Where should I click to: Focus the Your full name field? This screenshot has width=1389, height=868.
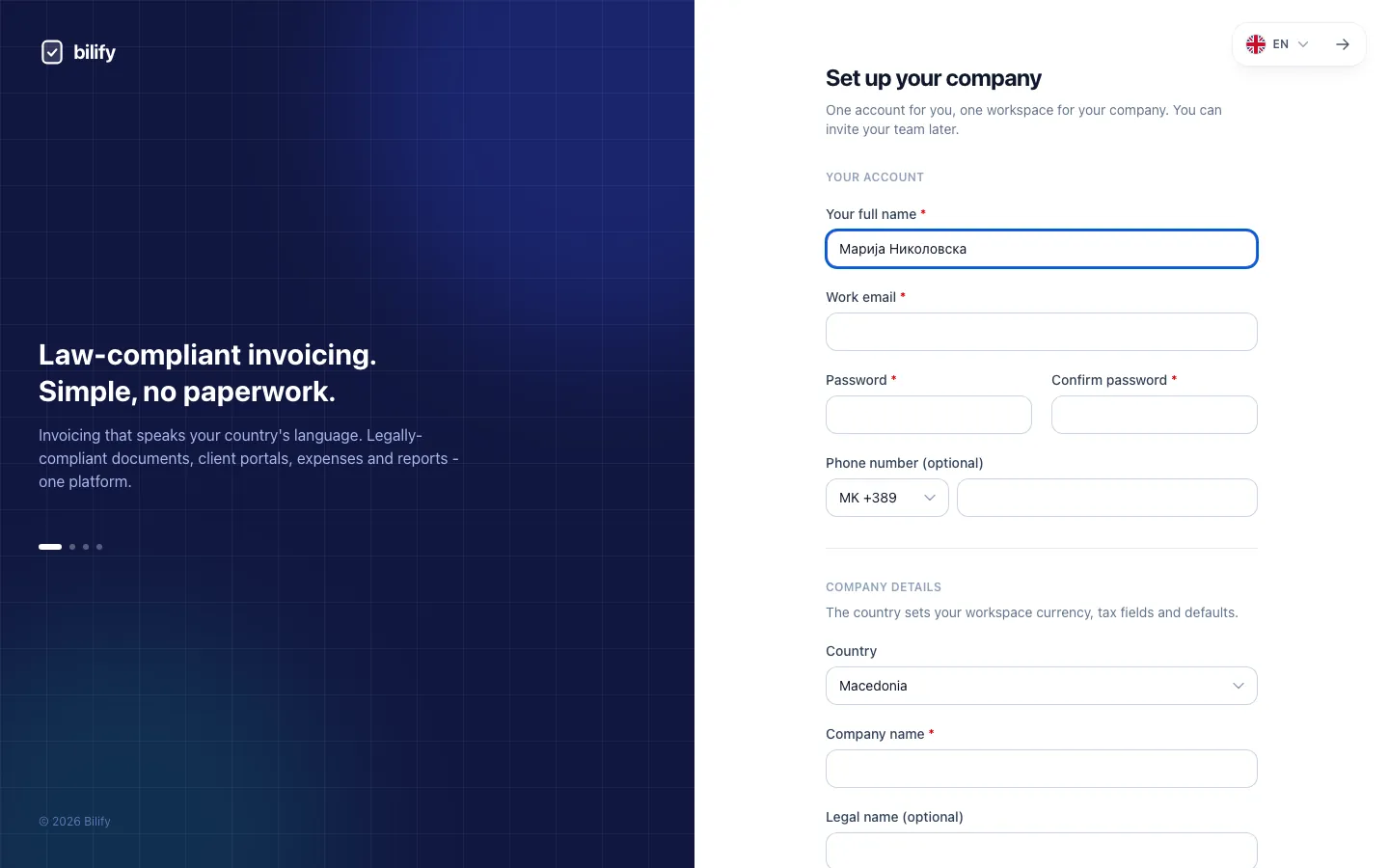click(x=1042, y=249)
